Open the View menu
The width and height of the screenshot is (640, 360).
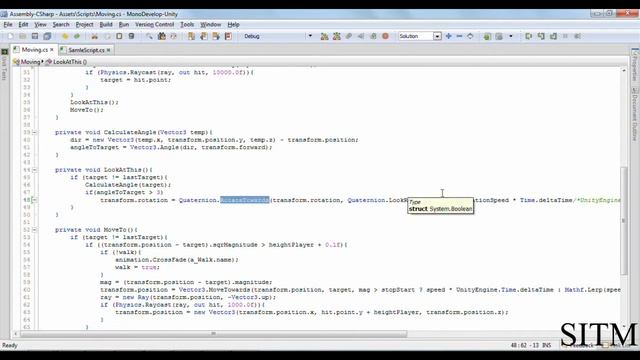(x=40, y=24)
